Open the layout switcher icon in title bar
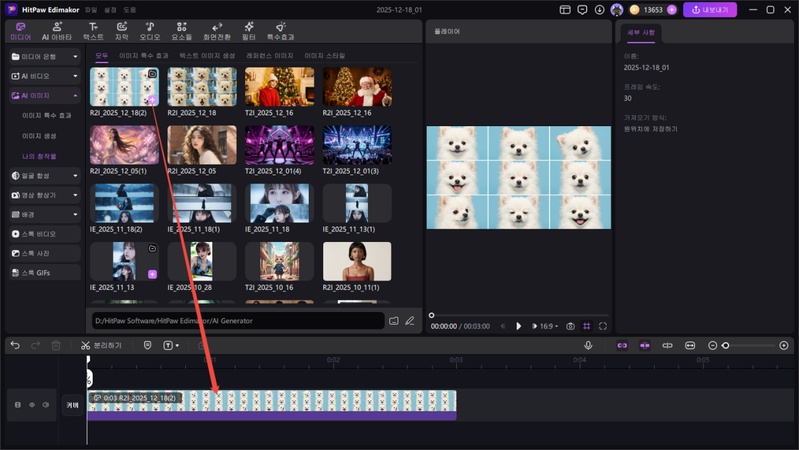 click(x=565, y=10)
